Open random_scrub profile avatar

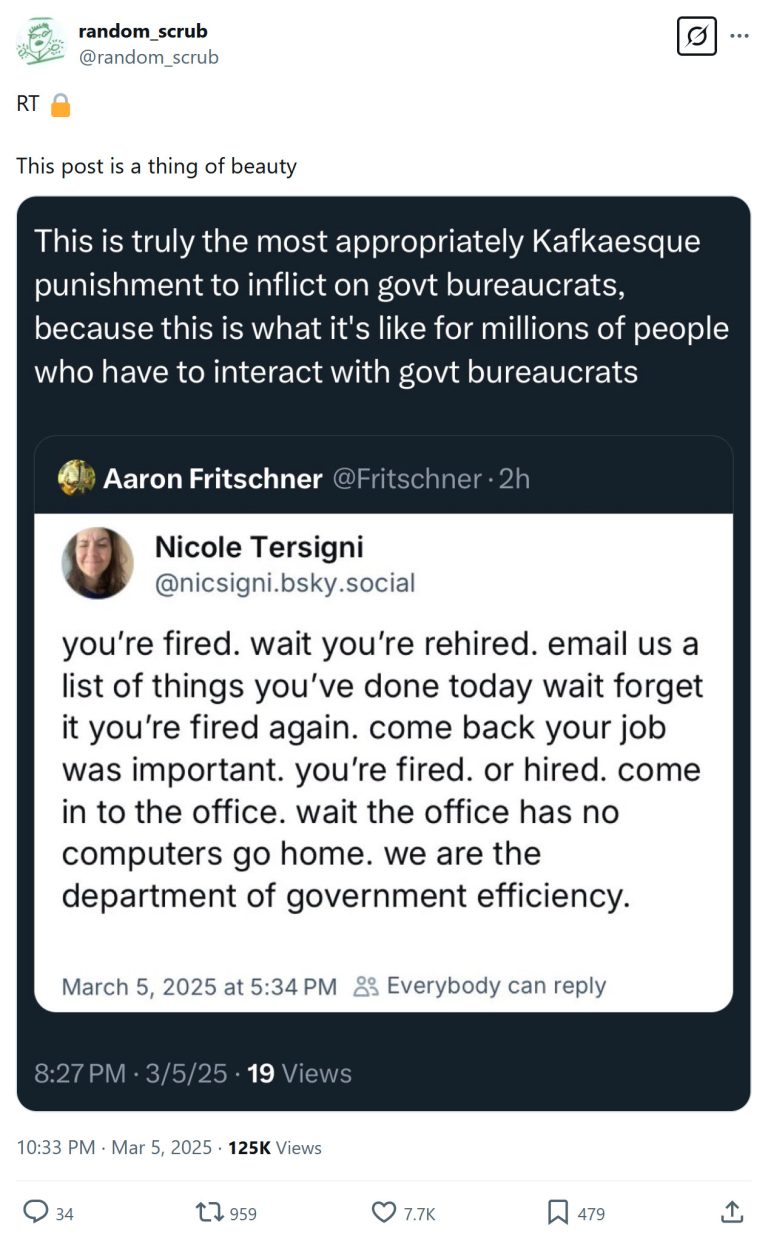coord(41,42)
